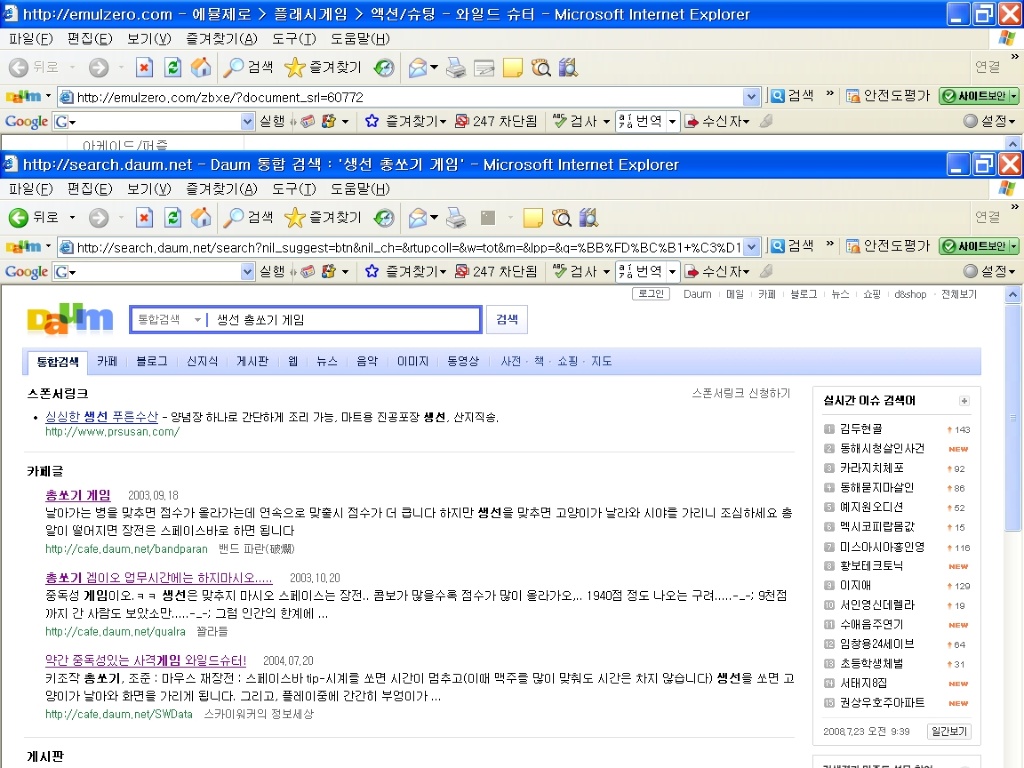Click the address bar URL in the back emulzero window
This screenshot has width=1024, height=768.
(220, 97)
